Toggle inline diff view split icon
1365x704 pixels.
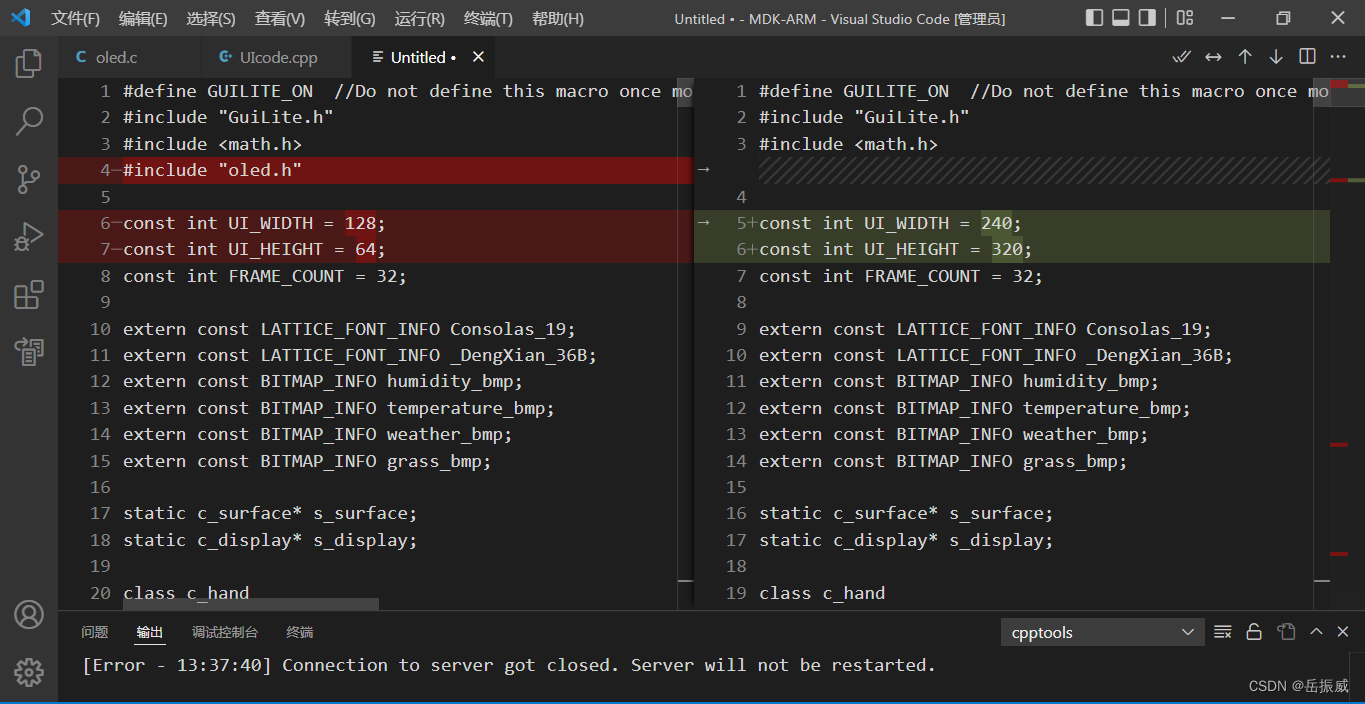1307,57
